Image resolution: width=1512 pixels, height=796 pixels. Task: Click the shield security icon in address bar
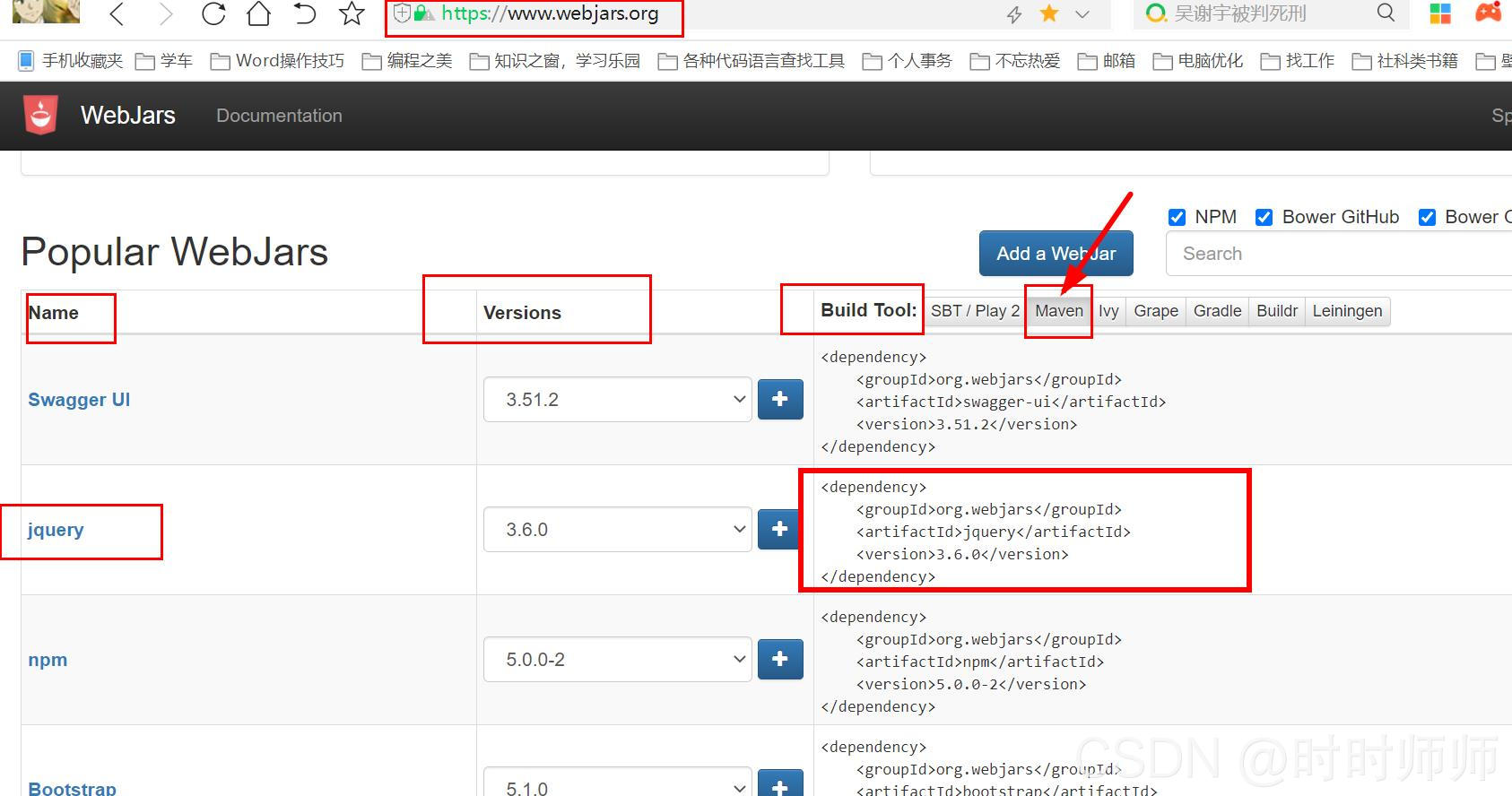[x=403, y=13]
